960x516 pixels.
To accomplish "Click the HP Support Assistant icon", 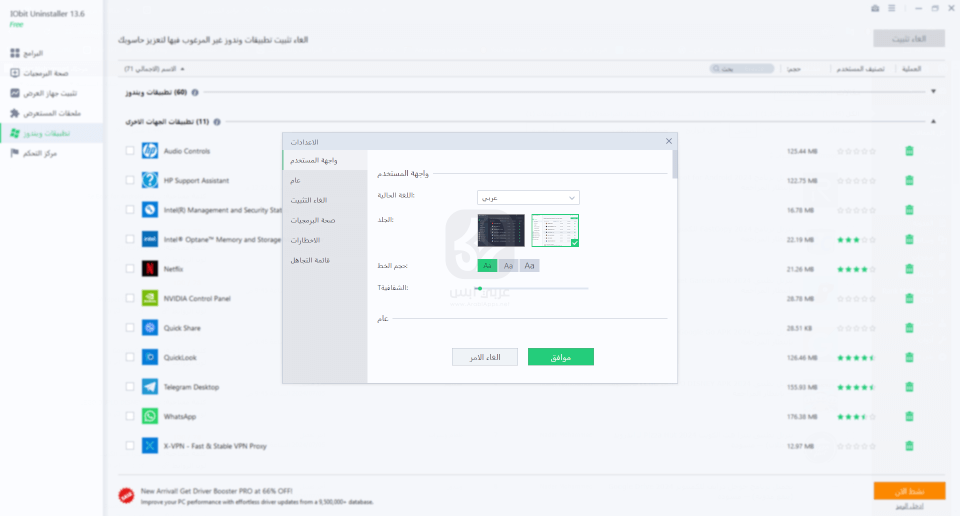I will pyautogui.click(x=150, y=180).
